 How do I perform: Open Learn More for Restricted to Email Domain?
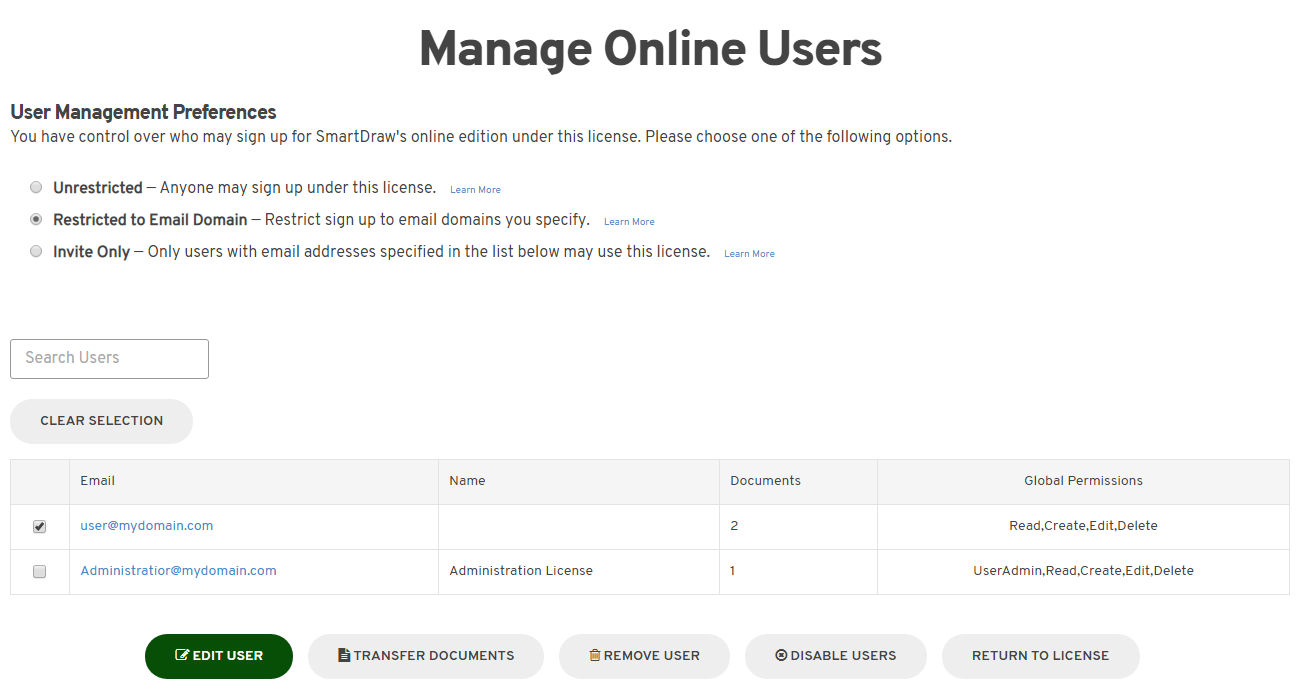629,222
